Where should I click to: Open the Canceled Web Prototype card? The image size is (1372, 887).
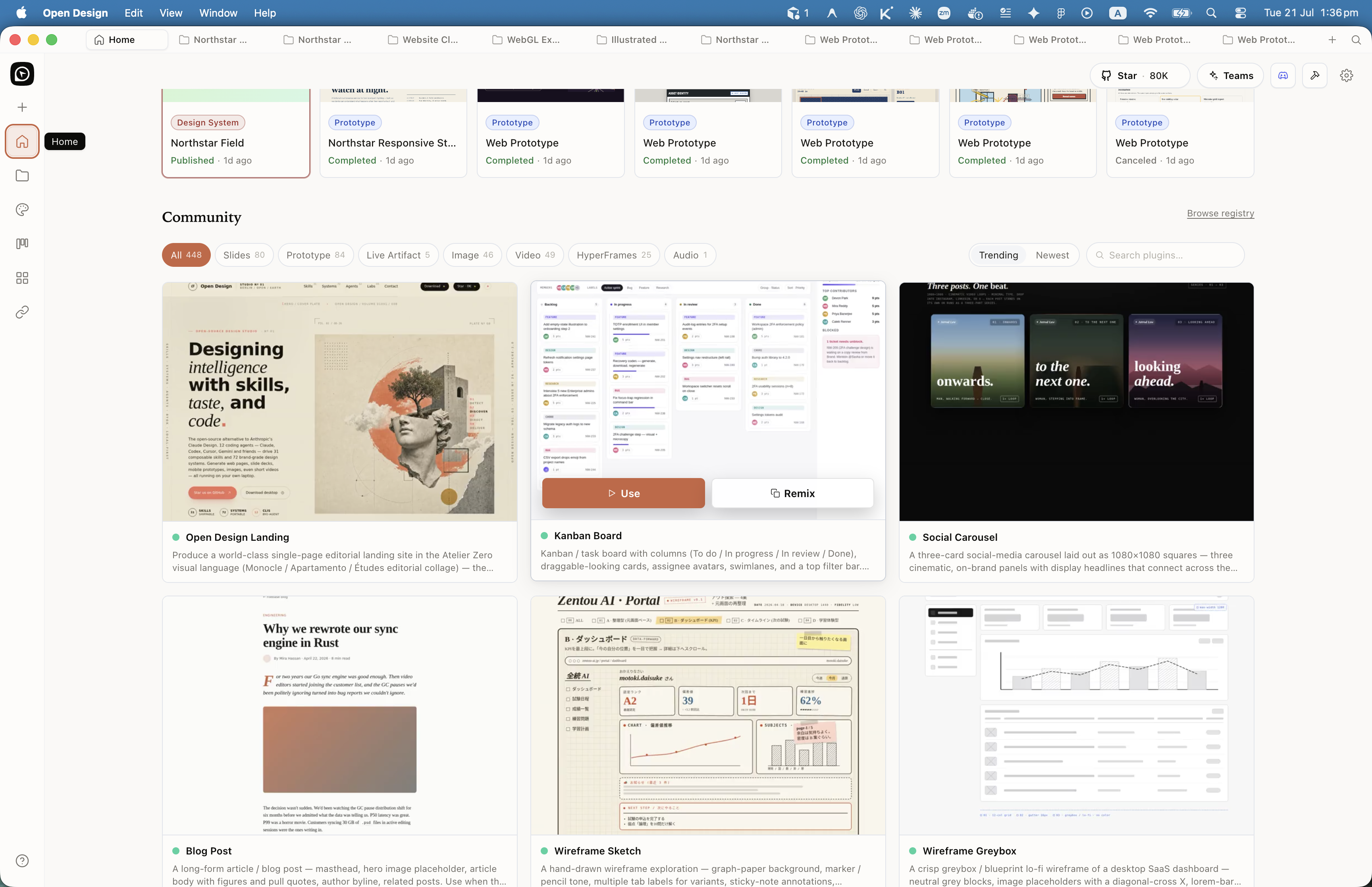1180,134
